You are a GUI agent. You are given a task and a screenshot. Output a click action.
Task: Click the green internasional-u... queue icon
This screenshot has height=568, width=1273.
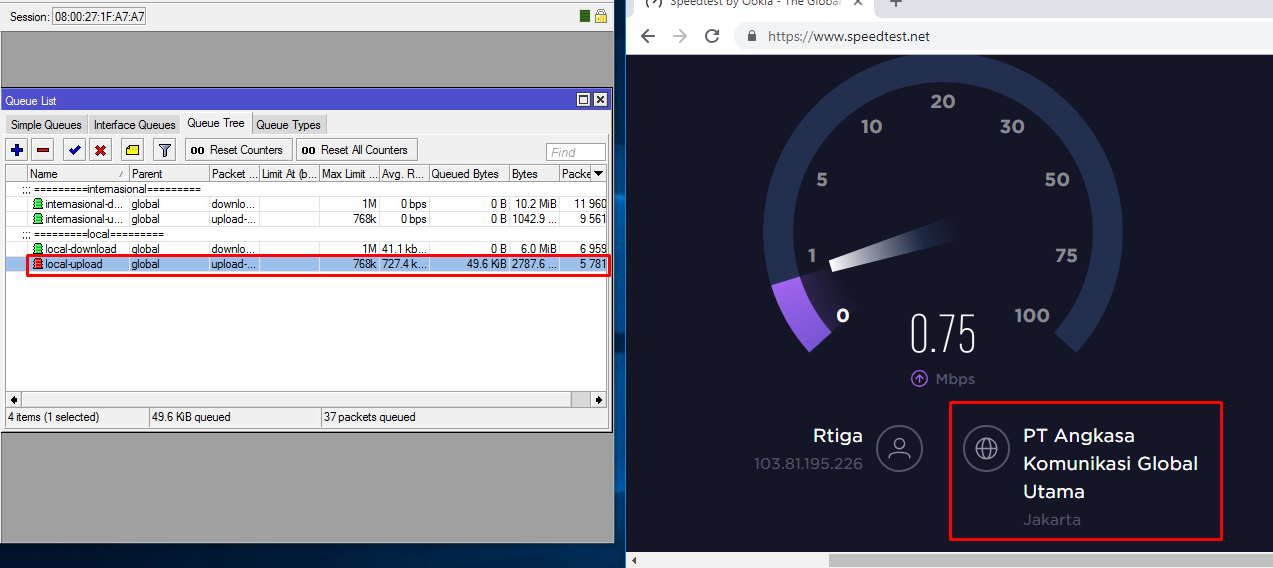[x=38, y=219]
